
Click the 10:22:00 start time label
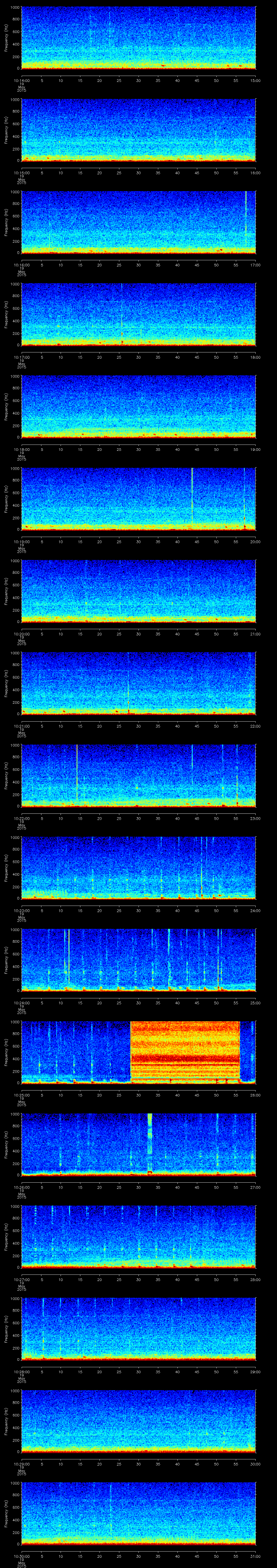(x=21, y=818)
